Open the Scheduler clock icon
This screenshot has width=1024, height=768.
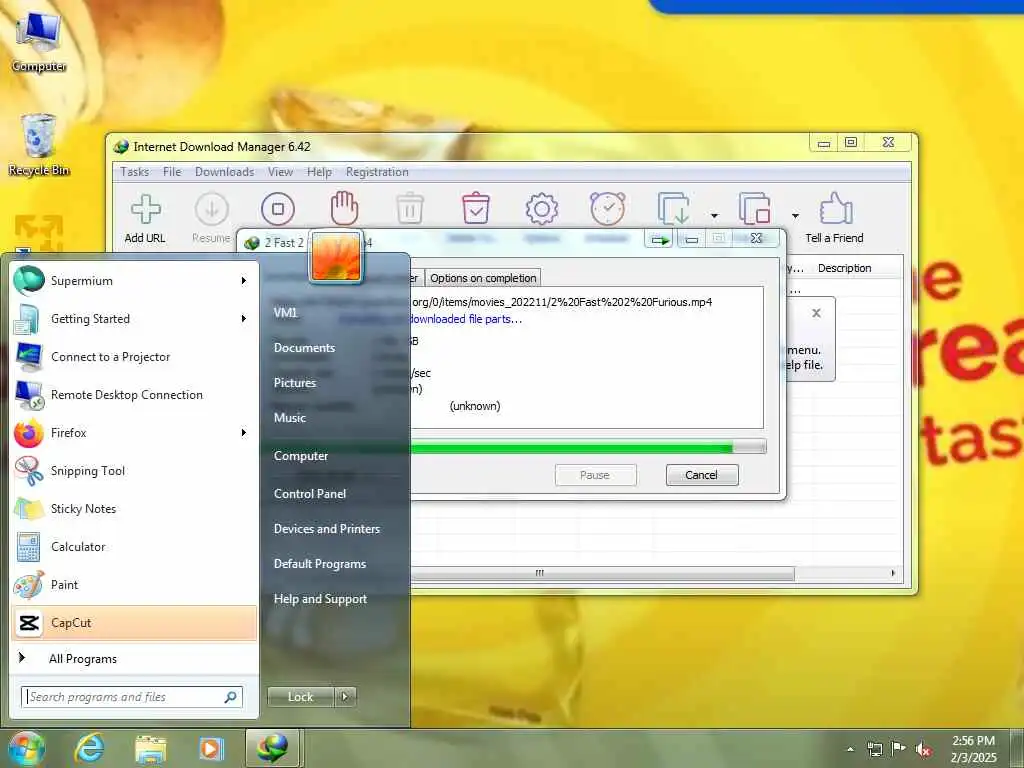coord(607,209)
